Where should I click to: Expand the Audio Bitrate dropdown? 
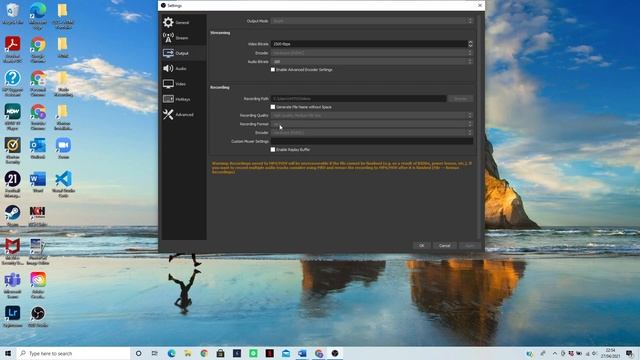tap(372, 62)
